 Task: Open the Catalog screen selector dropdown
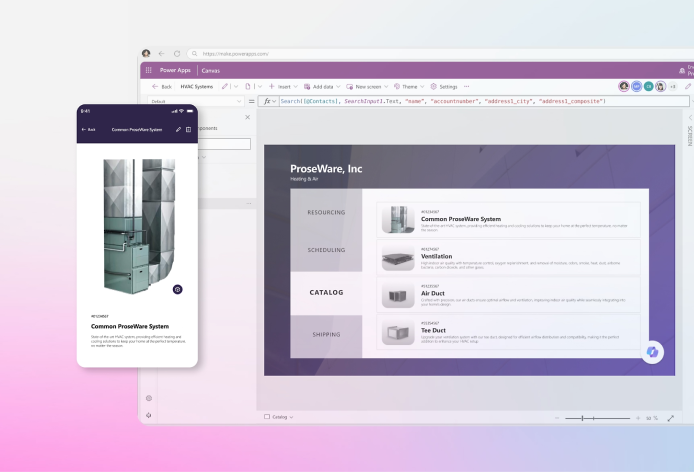[279, 417]
